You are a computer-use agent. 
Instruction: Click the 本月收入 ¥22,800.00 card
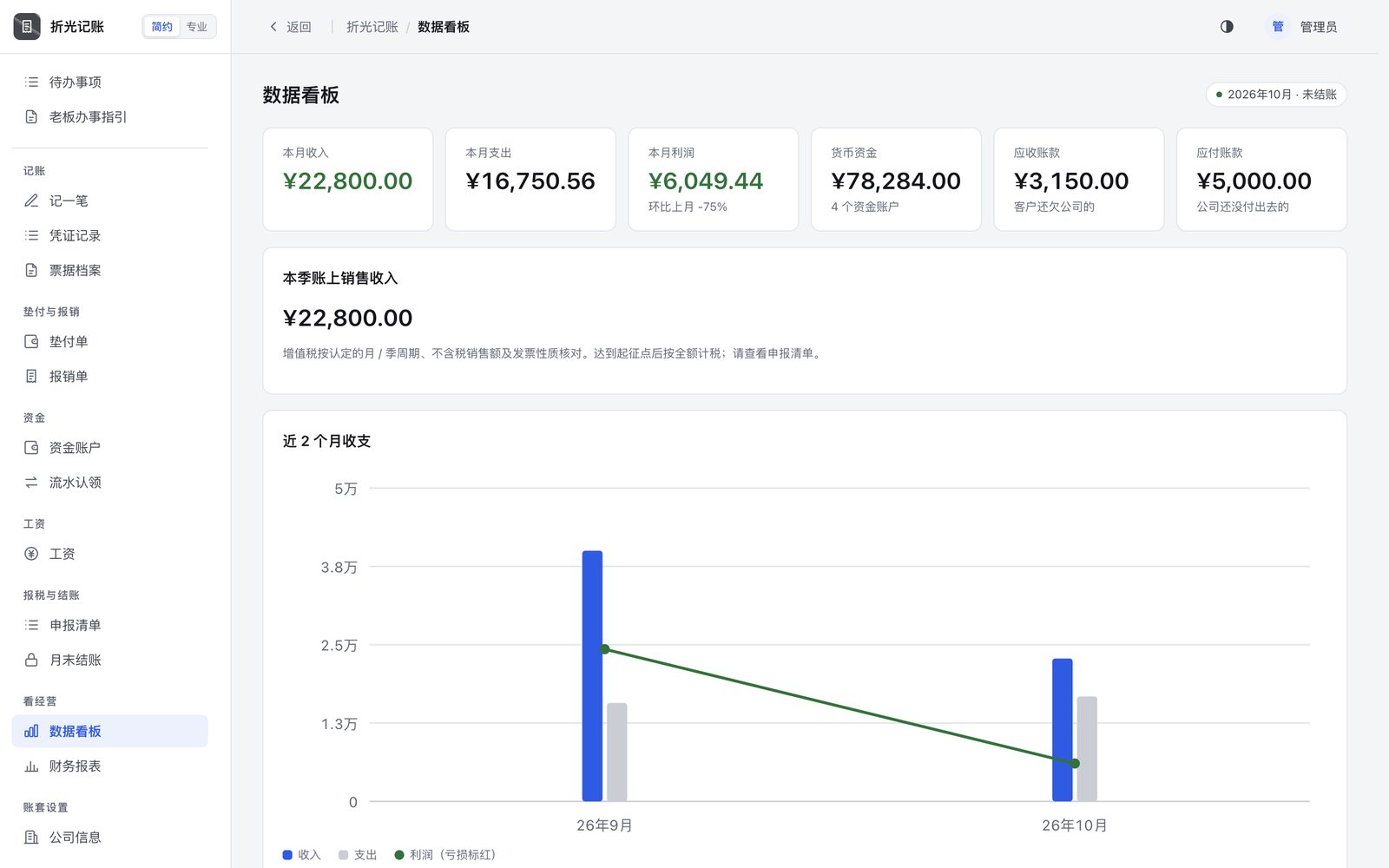(x=348, y=180)
